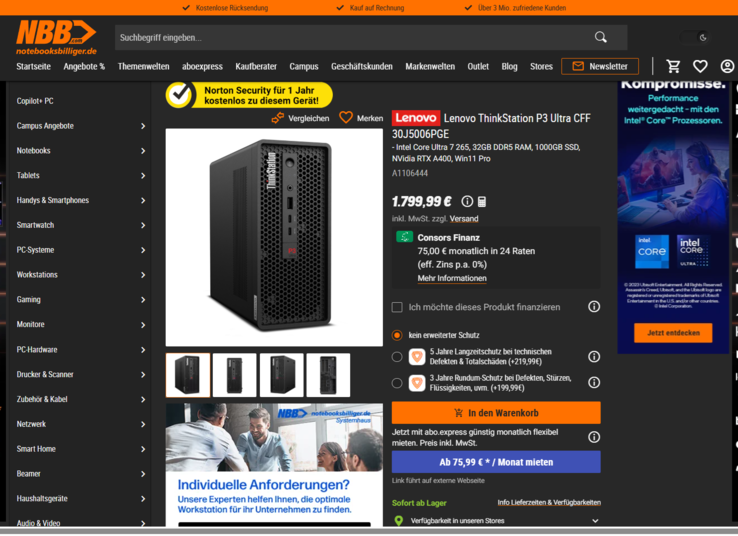Click the main ThinkStation product image
738x536 pixels.
point(274,237)
